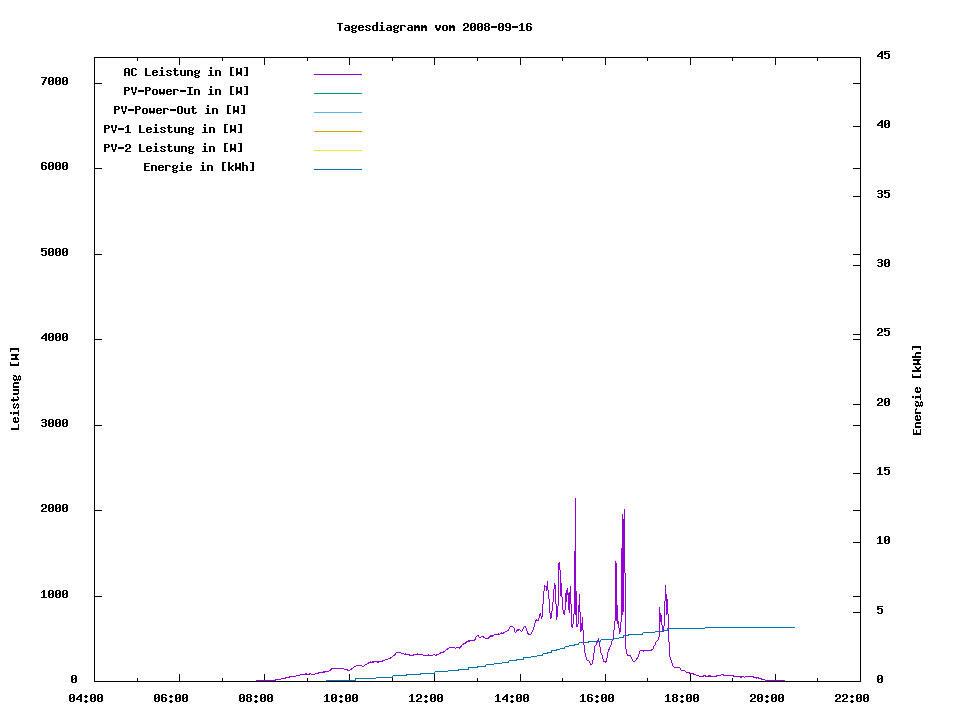Image resolution: width=960 pixels, height=720 pixels.
Task: Click the 04:00 time axis label
Action: 86,698
